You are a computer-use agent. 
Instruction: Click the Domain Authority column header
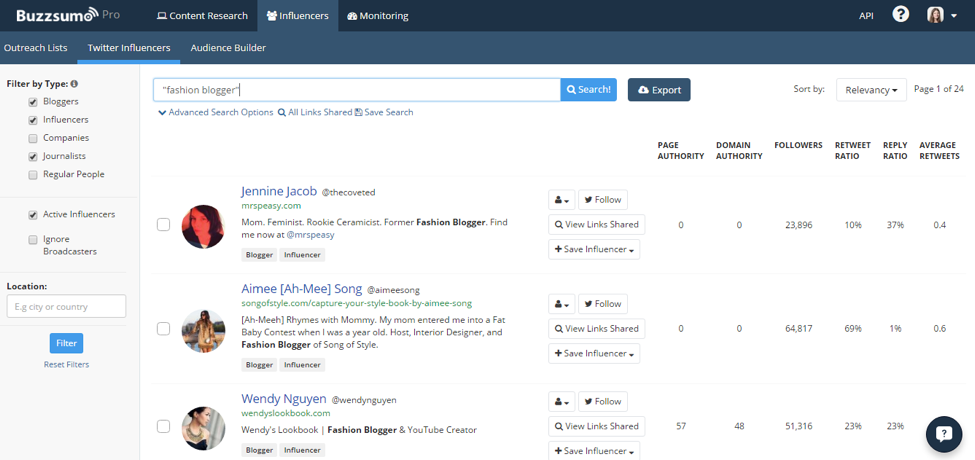pyautogui.click(x=739, y=150)
